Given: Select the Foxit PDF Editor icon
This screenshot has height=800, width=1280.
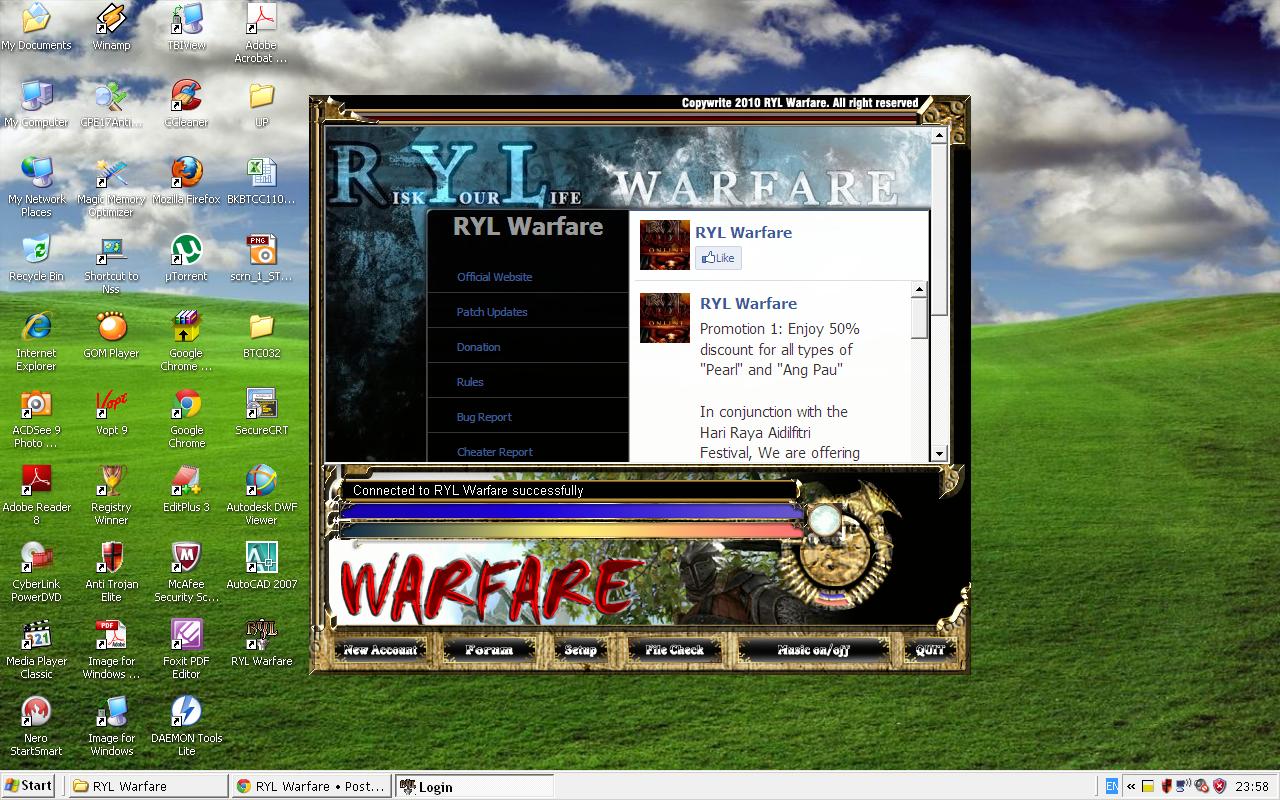Looking at the screenshot, I should 186,649.
